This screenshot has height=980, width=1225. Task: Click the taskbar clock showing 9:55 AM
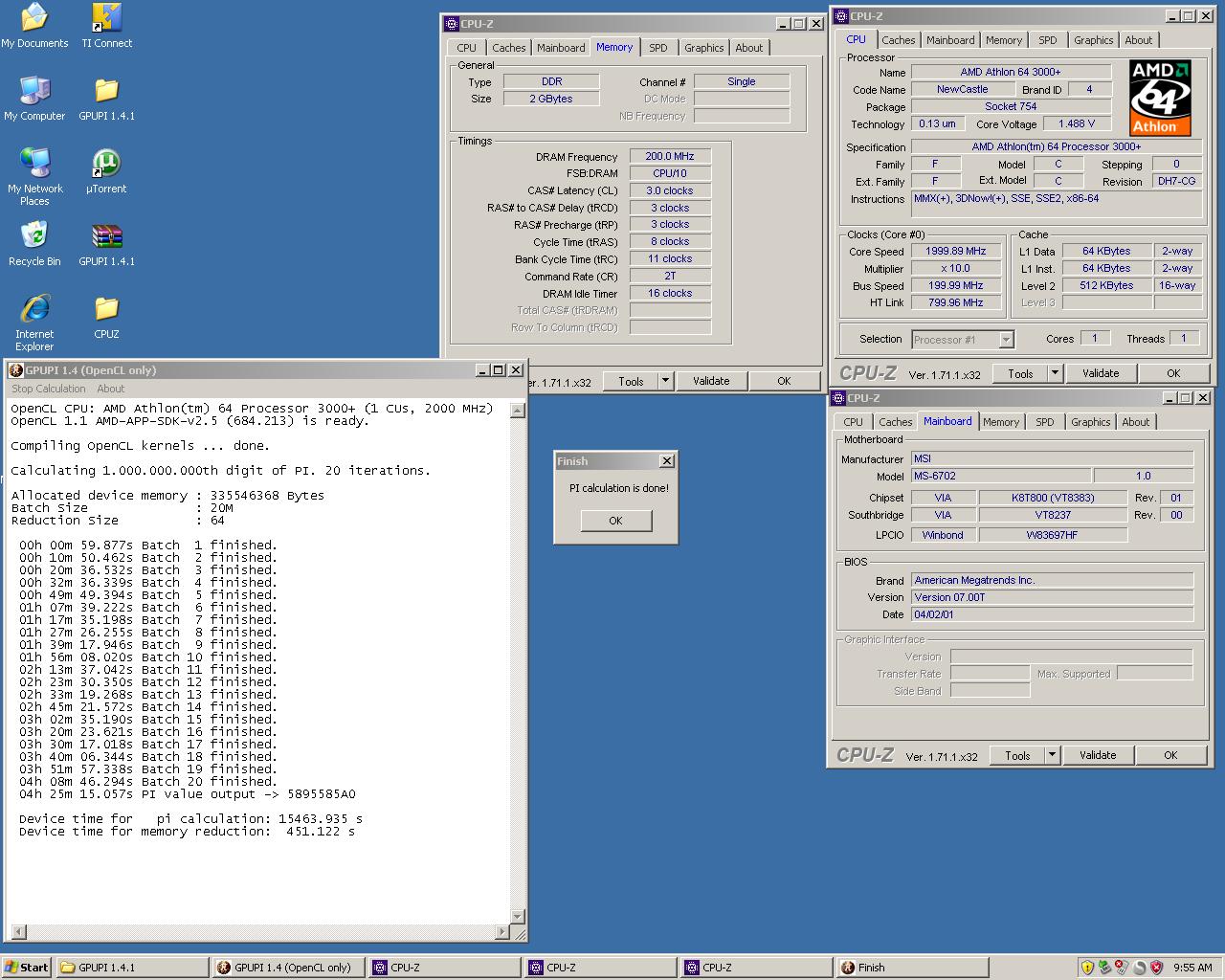pos(1192,968)
